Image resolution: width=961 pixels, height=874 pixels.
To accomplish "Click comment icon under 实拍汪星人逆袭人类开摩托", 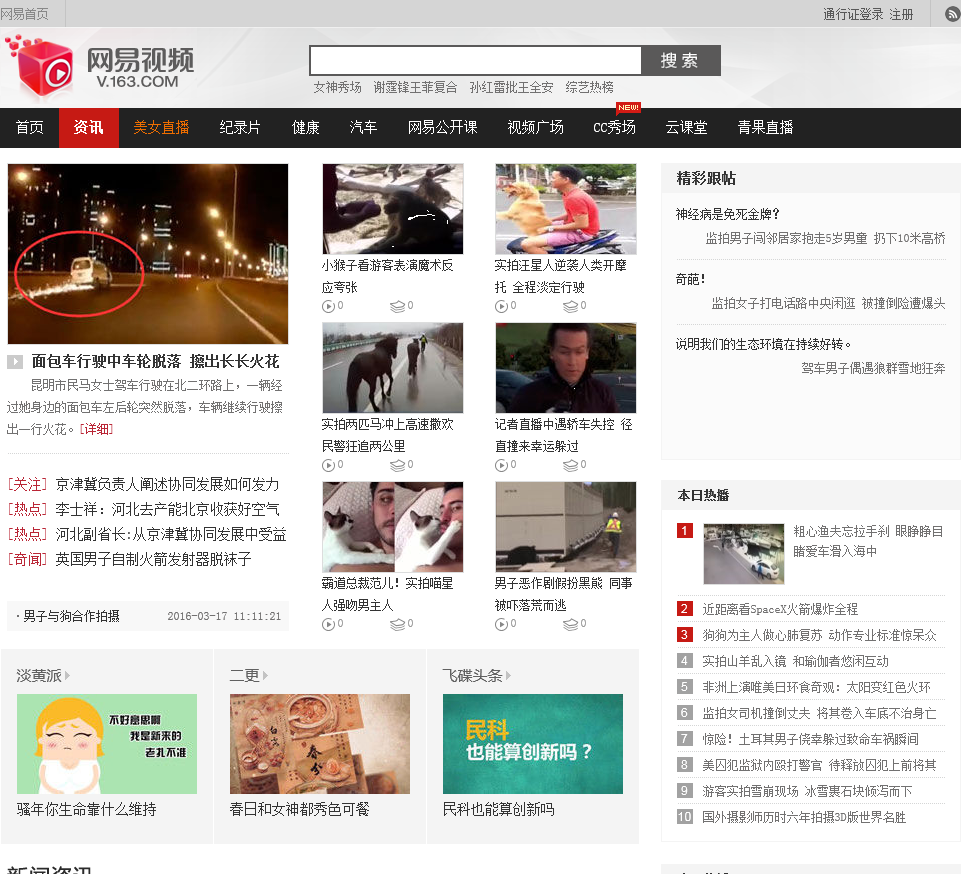I will point(570,306).
